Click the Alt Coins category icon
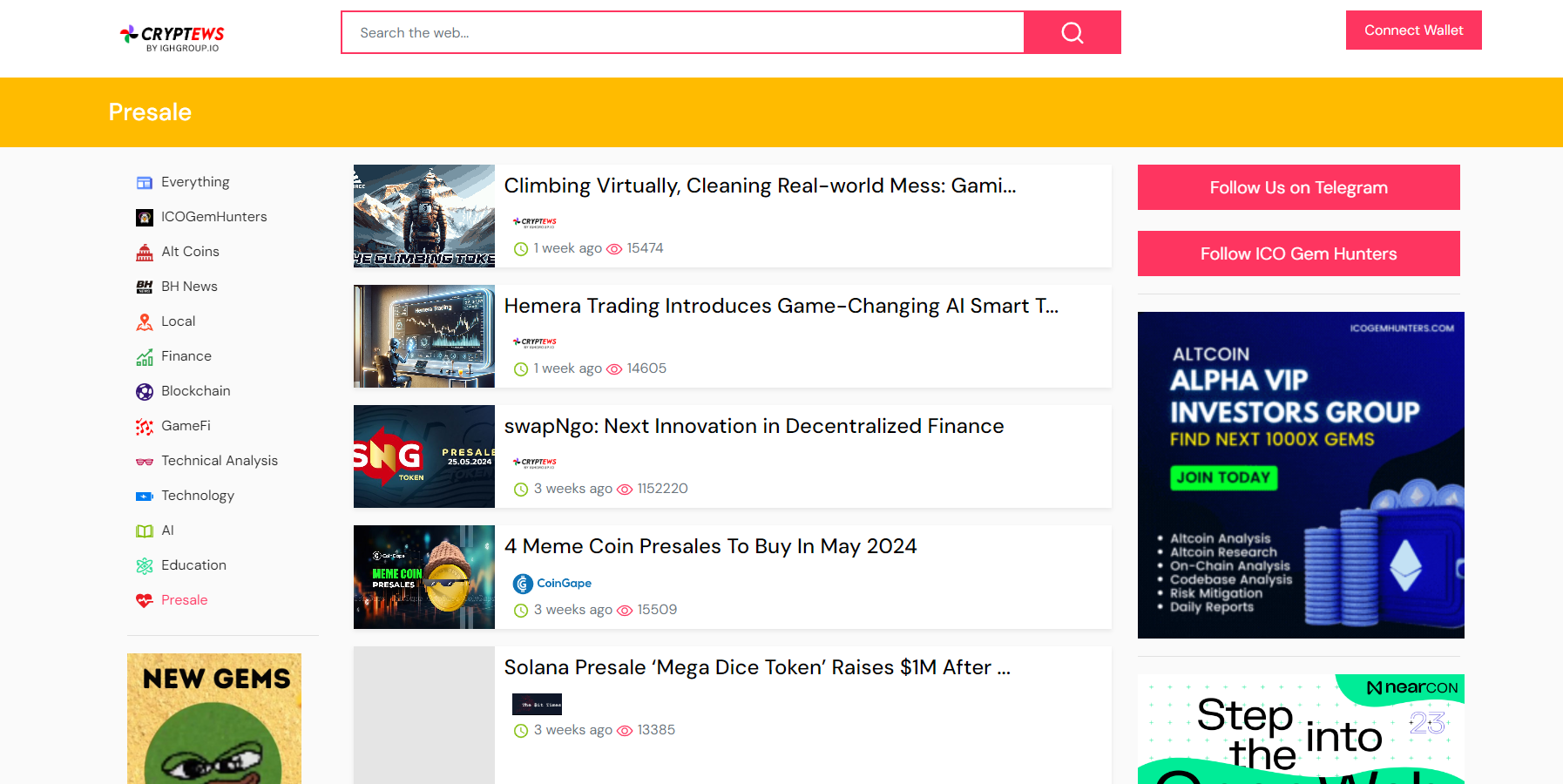The height and width of the screenshot is (784, 1563). [145, 252]
